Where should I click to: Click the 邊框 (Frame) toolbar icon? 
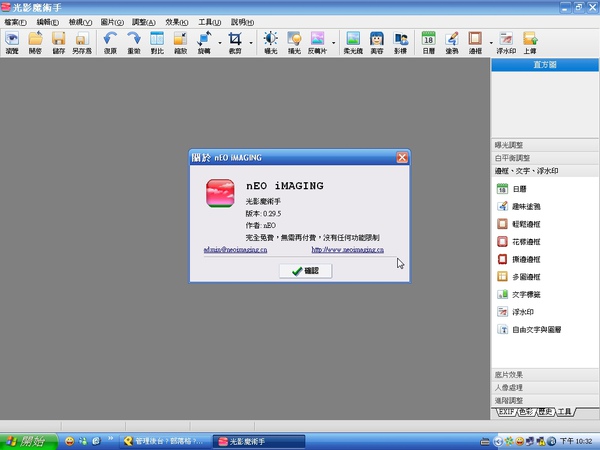pyautogui.click(x=475, y=42)
